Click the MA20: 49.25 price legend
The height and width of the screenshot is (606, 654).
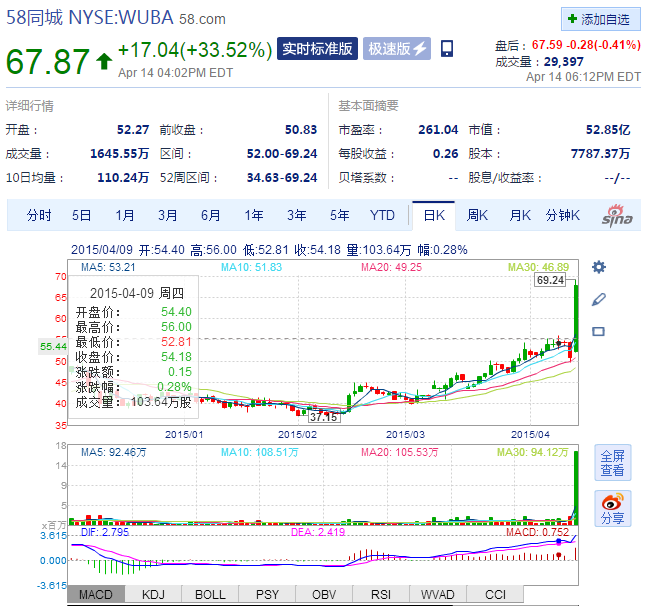392,267
